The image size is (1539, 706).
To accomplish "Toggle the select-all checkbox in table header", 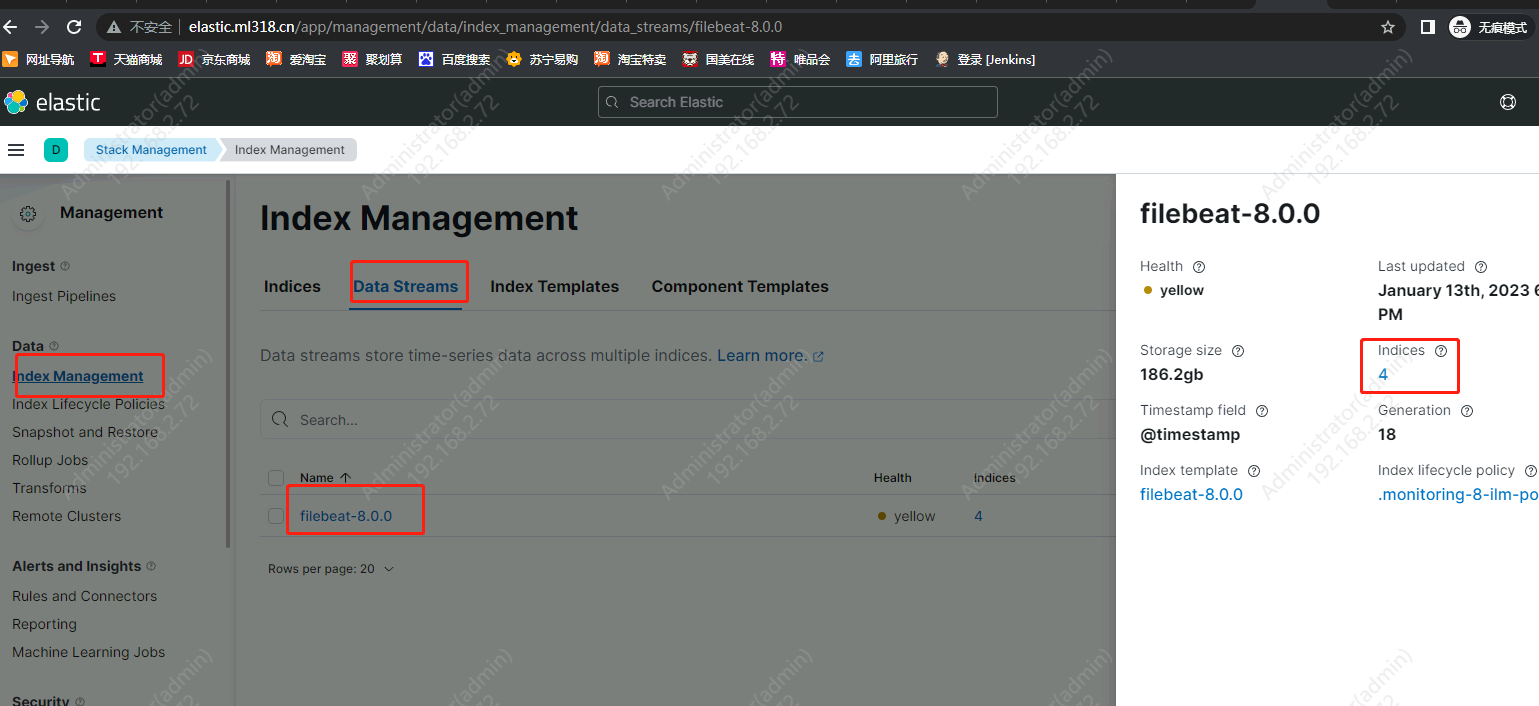I will [276, 478].
